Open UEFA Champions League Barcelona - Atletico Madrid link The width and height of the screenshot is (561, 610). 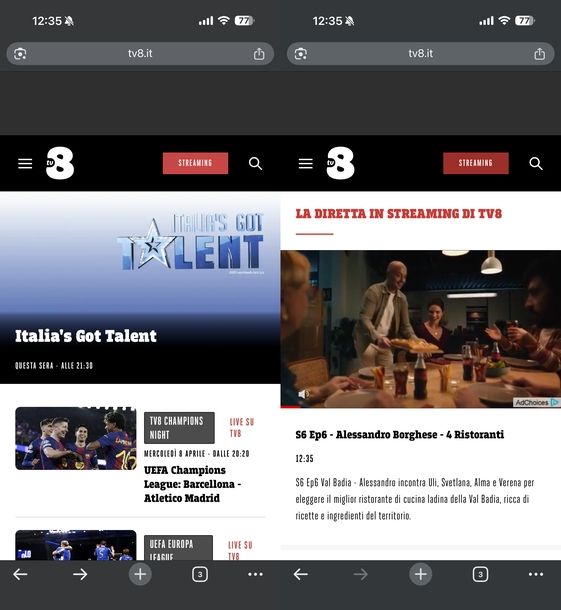tap(192, 484)
